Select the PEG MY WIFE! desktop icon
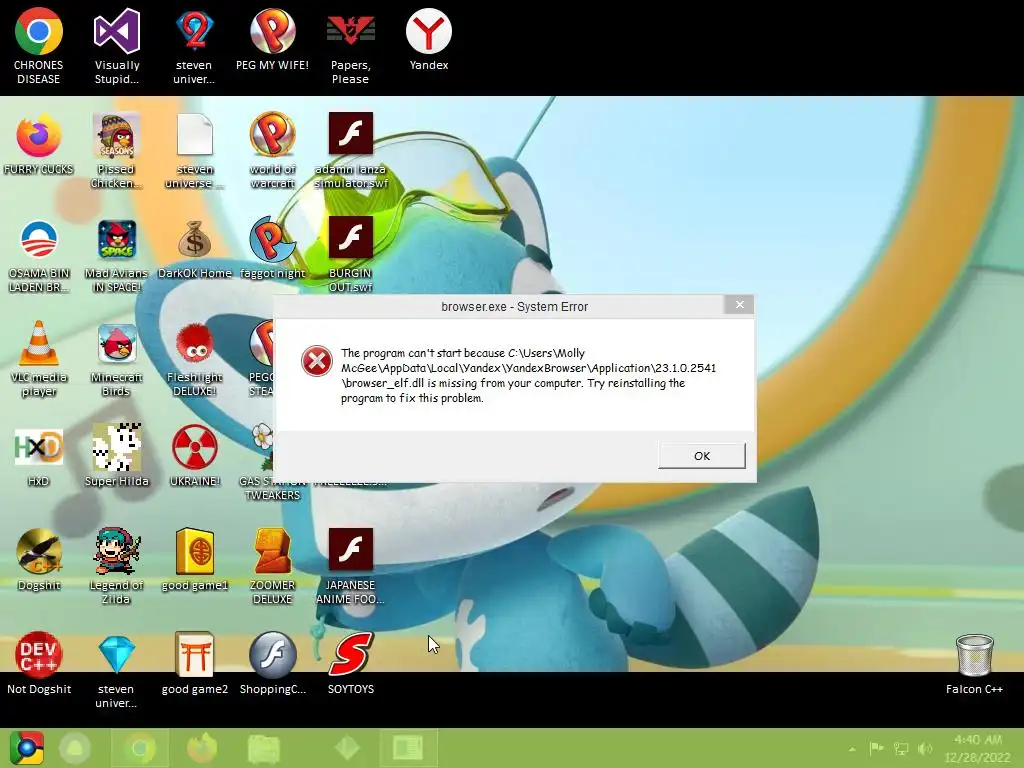Image resolution: width=1024 pixels, height=768 pixels. coord(272,39)
